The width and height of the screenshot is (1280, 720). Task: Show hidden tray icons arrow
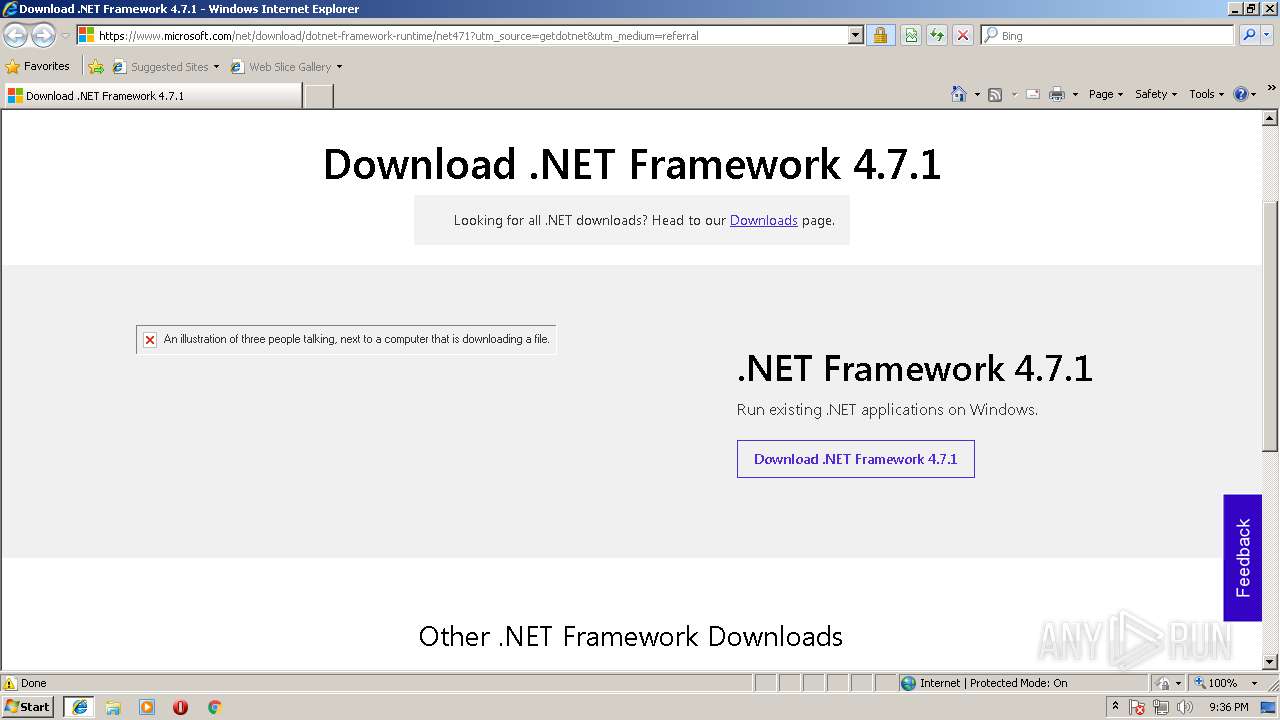click(1115, 707)
